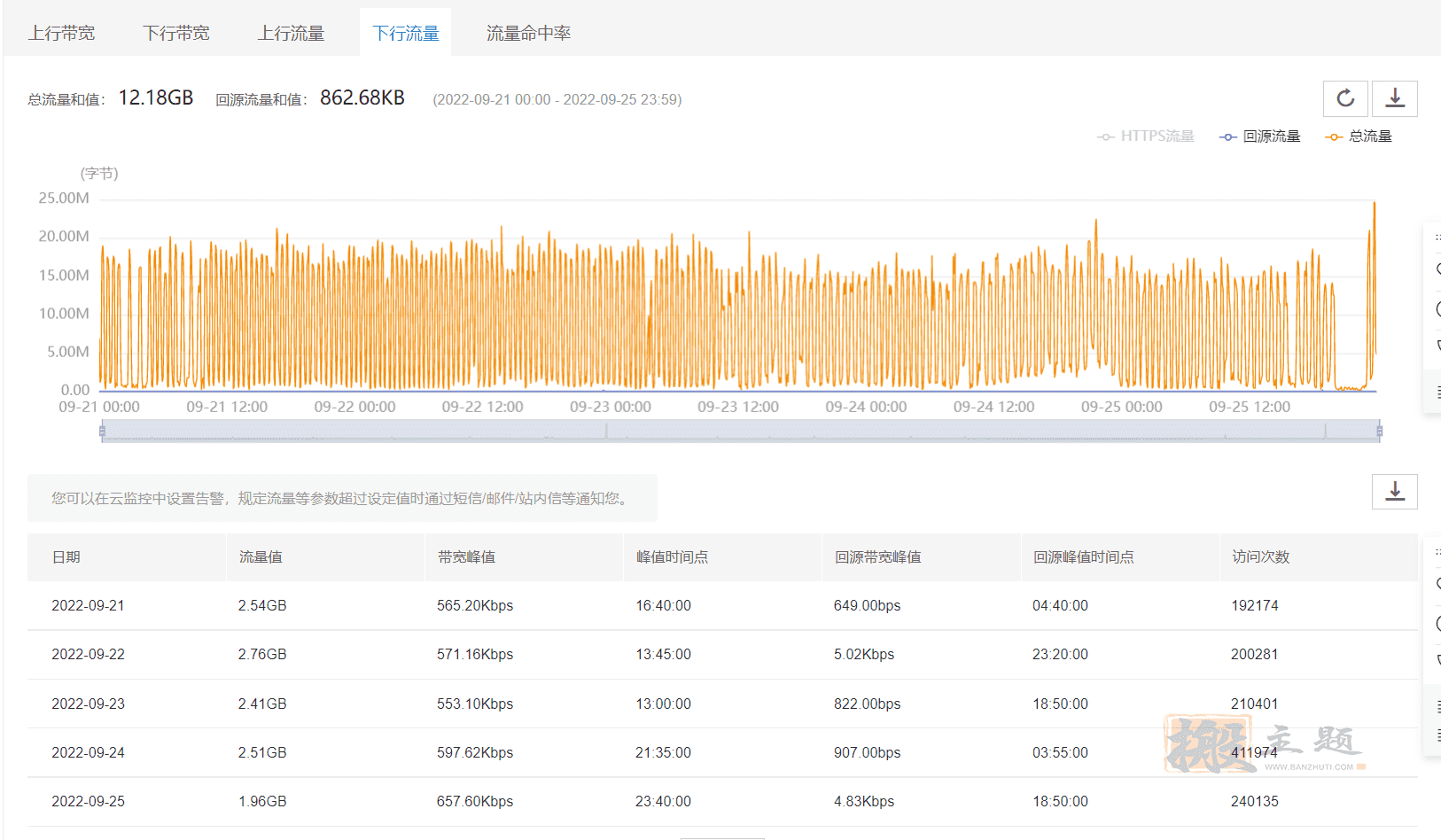Viewport: 1441px width, 840px height.
Task: Click the 240135 visit count cell
Action: pos(1255,802)
